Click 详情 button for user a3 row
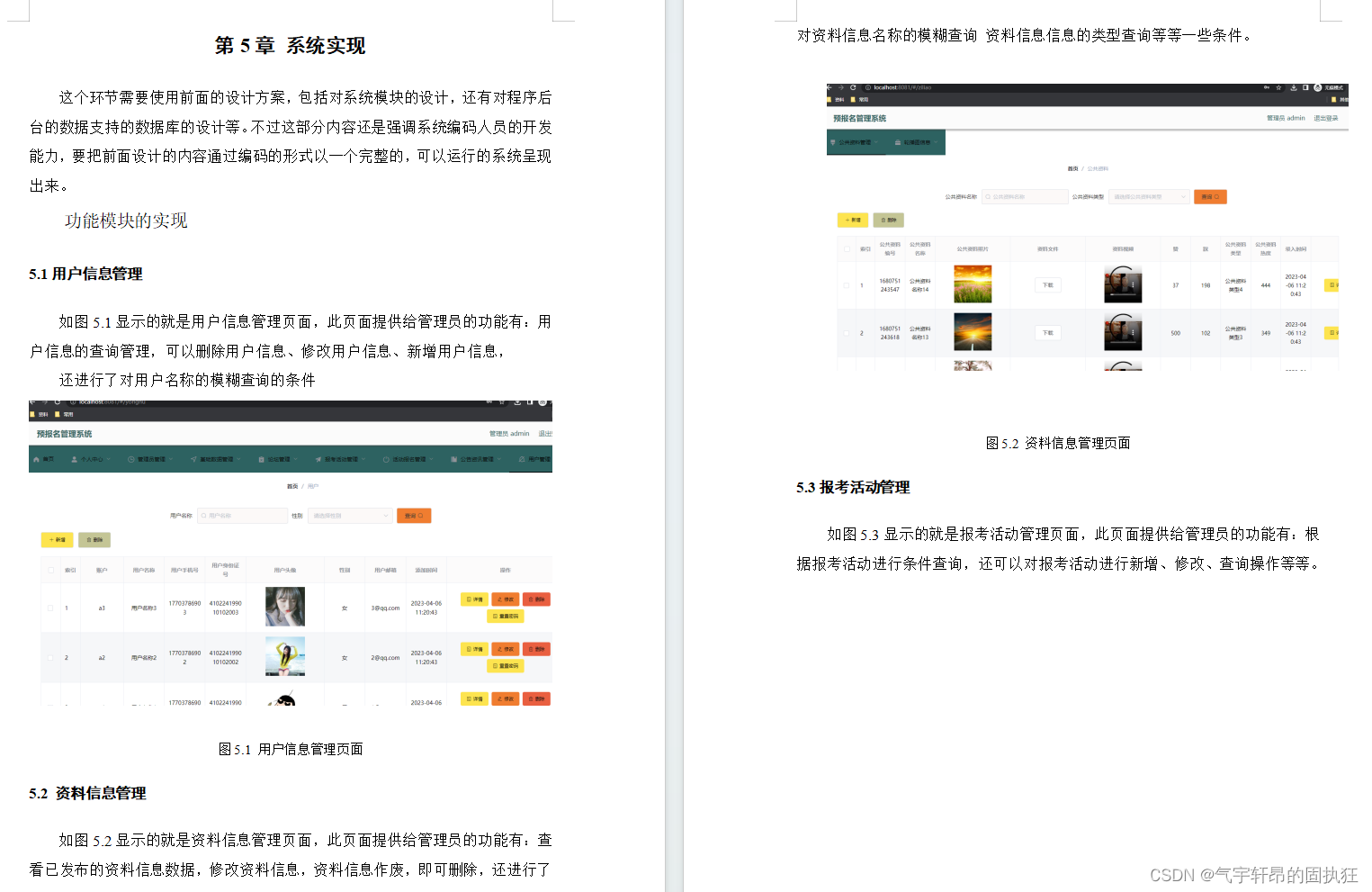Viewport: 1372px width, 892px height. [x=474, y=599]
